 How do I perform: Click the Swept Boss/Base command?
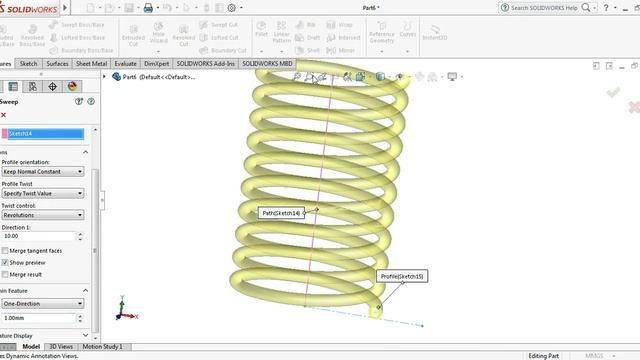[77, 25]
